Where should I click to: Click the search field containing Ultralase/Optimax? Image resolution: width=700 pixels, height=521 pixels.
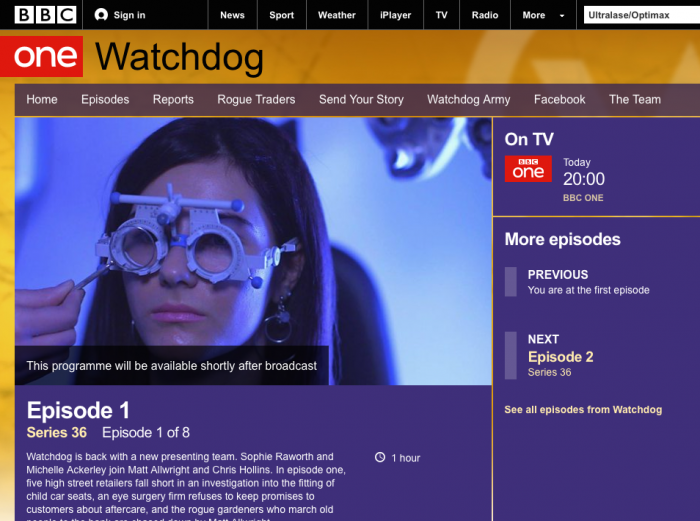click(642, 15)
